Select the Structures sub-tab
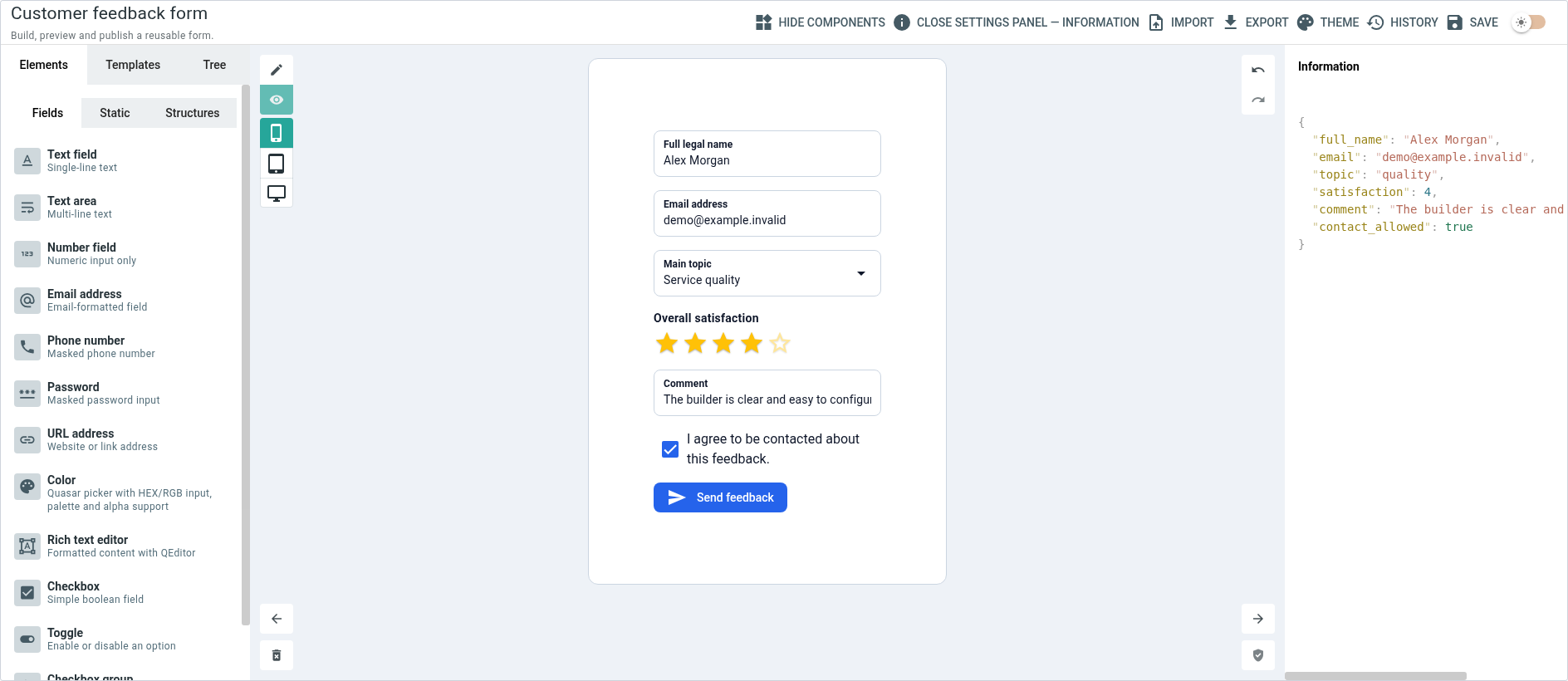 click(192, 113)
